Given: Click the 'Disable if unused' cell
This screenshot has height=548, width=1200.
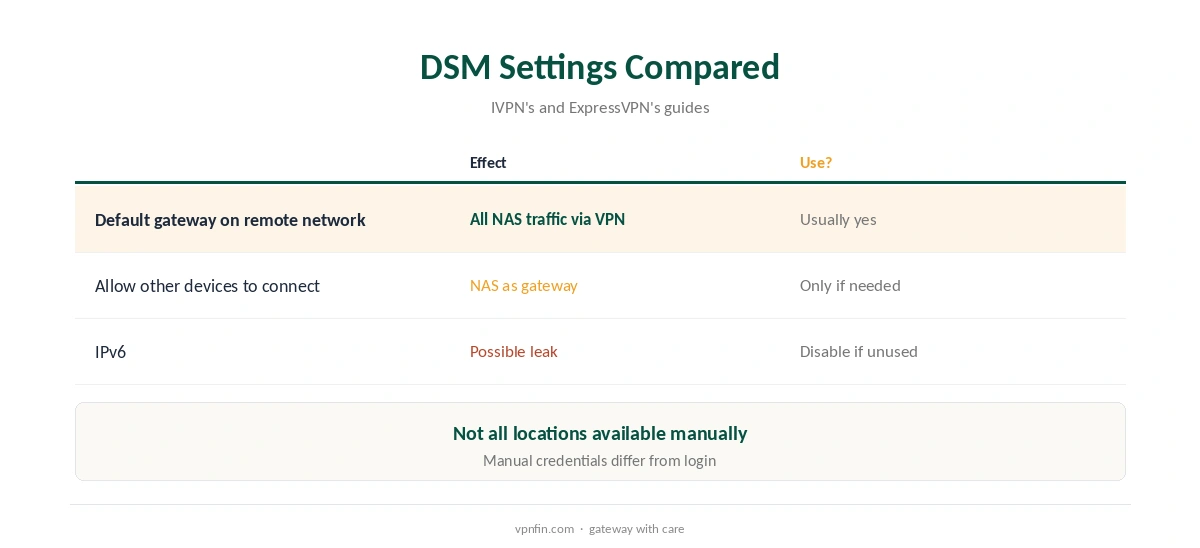Looking at the screenshot, I should (859, 351).
